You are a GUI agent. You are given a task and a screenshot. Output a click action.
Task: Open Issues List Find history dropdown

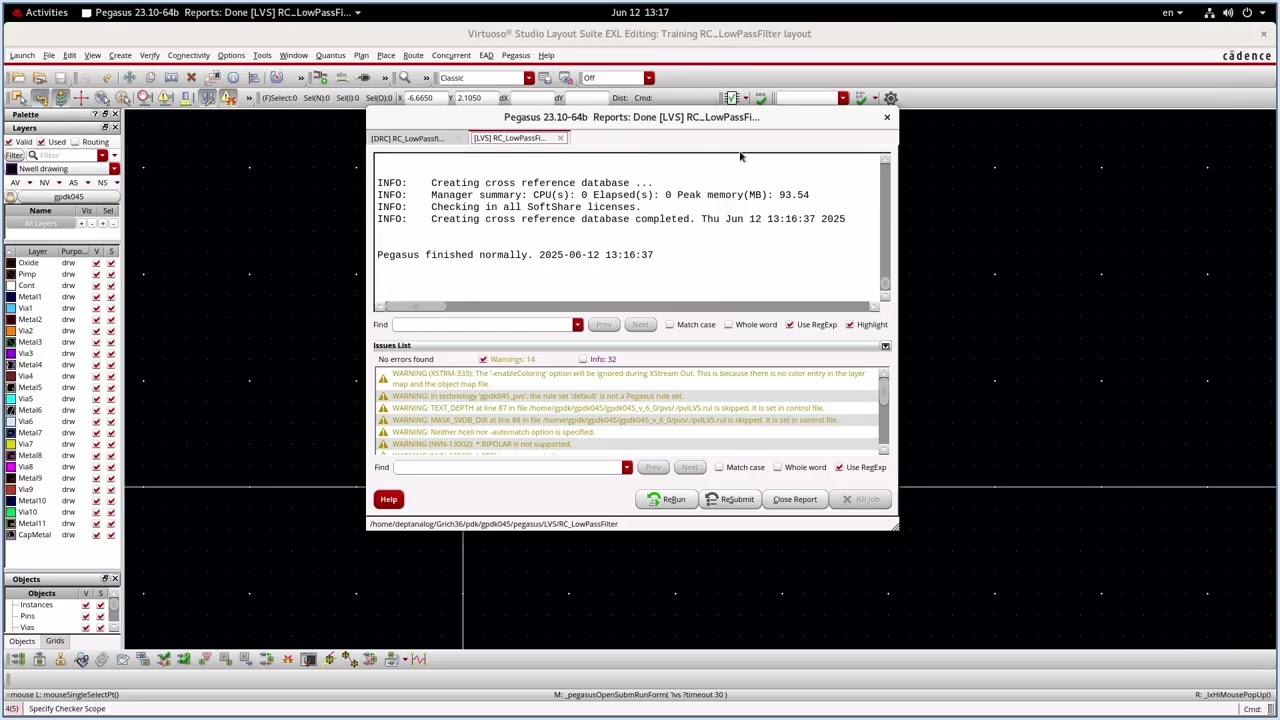(627, 468)
